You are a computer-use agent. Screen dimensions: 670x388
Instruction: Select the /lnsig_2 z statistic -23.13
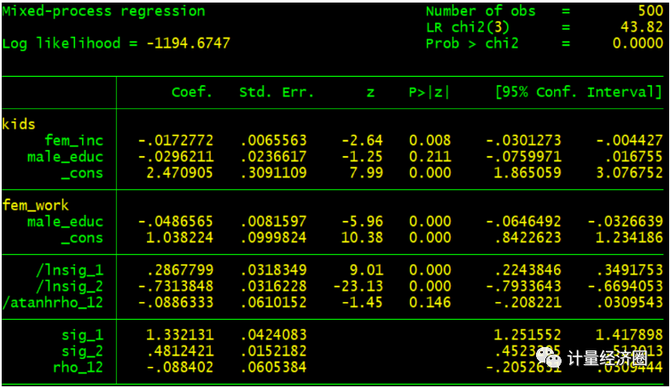(358, 286)
